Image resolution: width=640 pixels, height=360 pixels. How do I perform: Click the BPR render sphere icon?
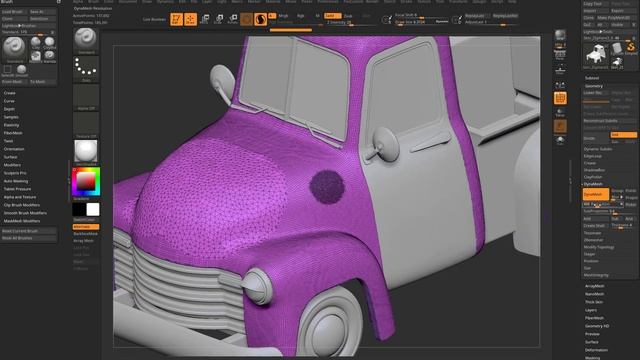(560, 35)
